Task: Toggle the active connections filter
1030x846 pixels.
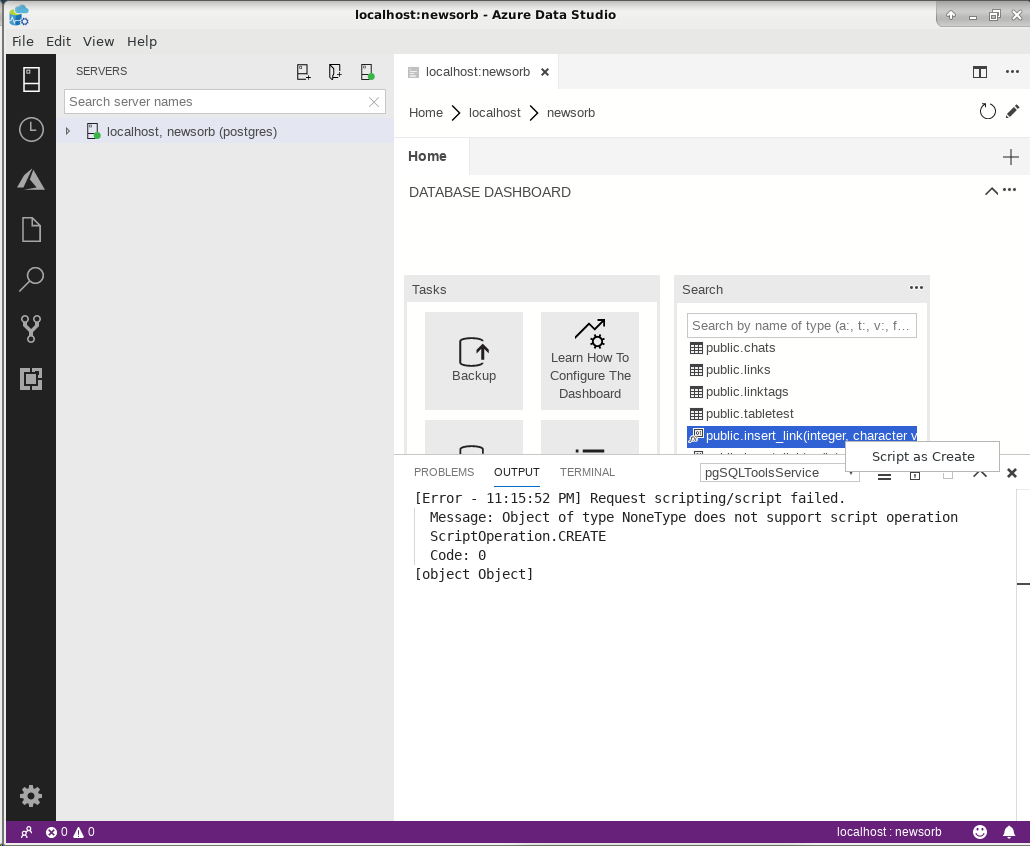Action: [x=367, y=71]
